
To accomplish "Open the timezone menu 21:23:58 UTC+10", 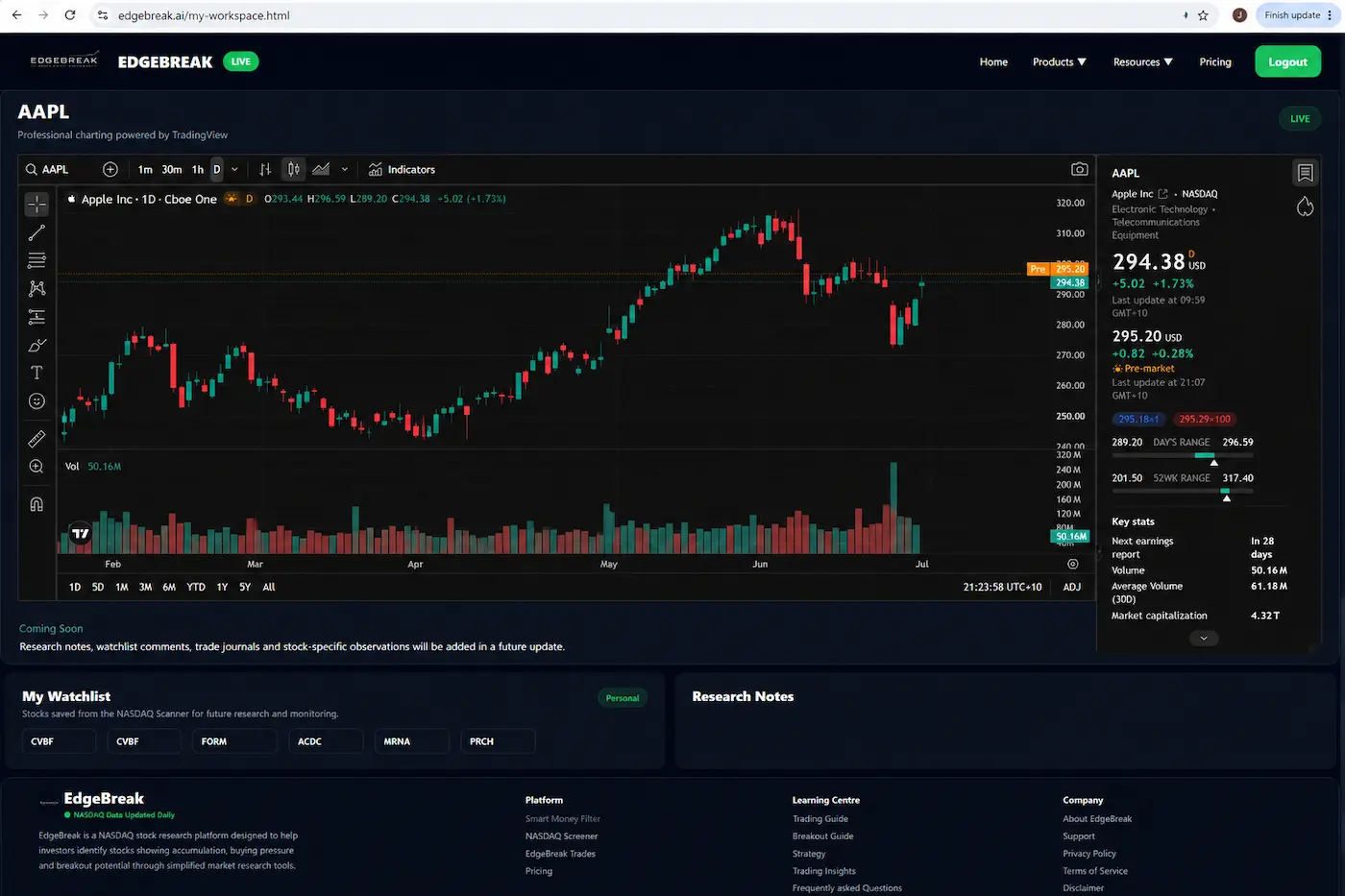I will [1002, 587].
